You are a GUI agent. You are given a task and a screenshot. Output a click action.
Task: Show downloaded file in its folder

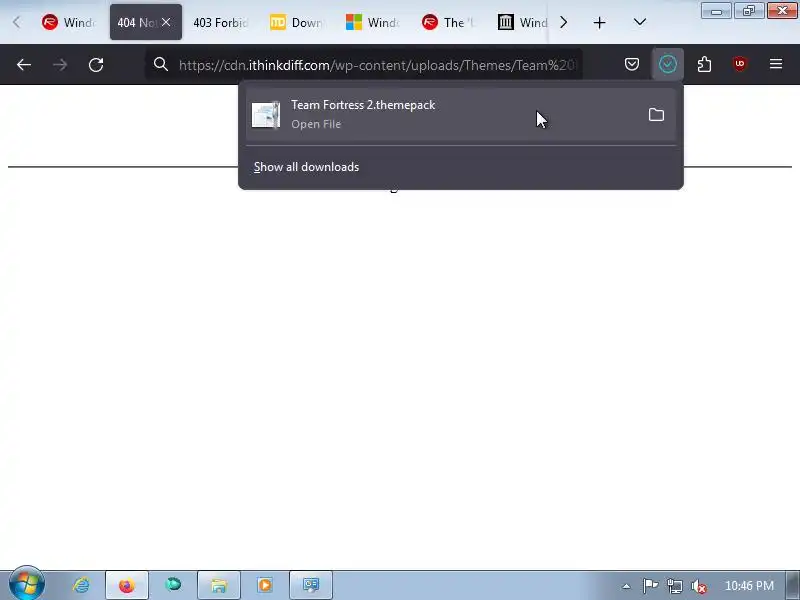[656, 115]
